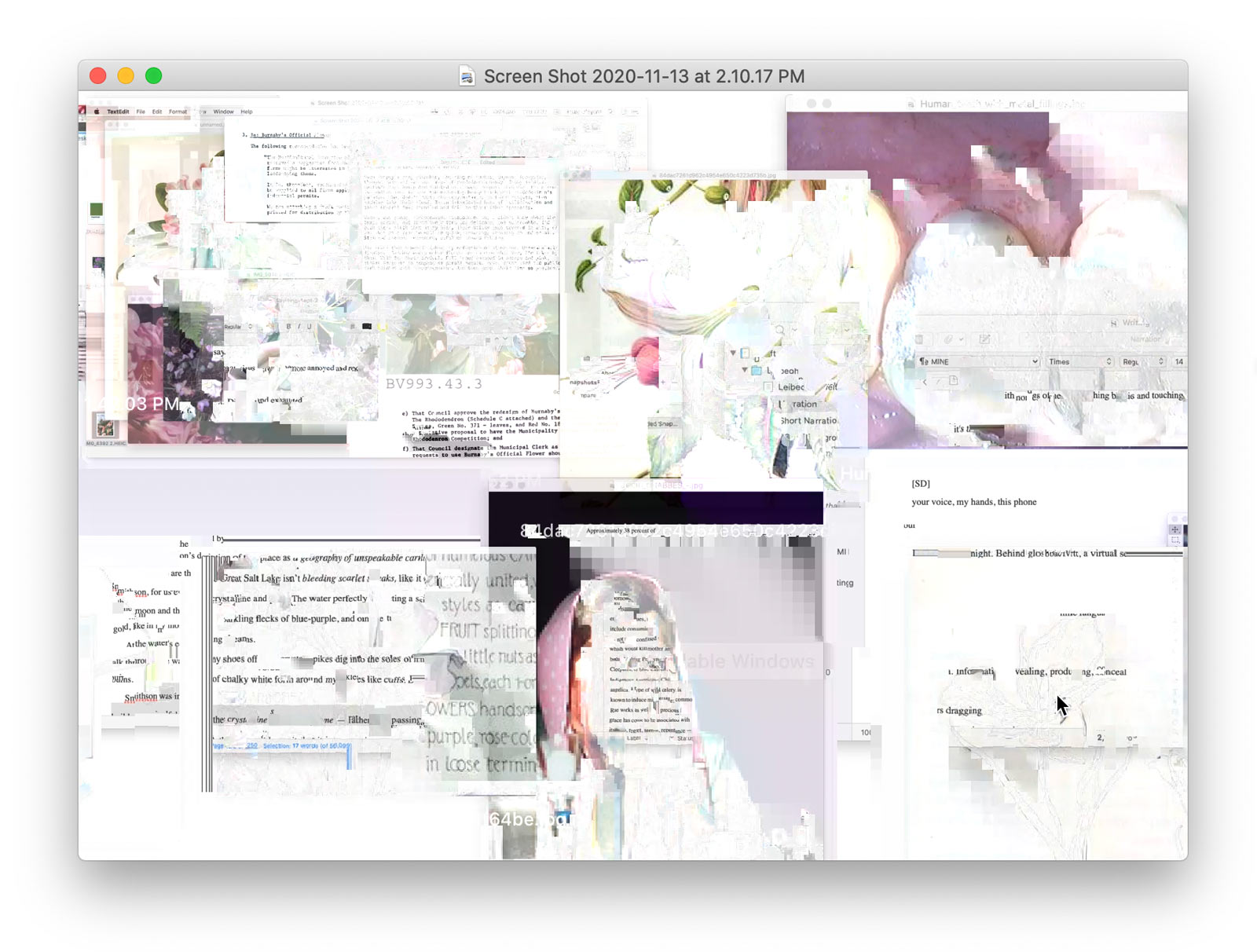1257x952 pixels.
Task: Click the paperclip attachment icon
Action: pyautogui.click(x=948, y=339)
